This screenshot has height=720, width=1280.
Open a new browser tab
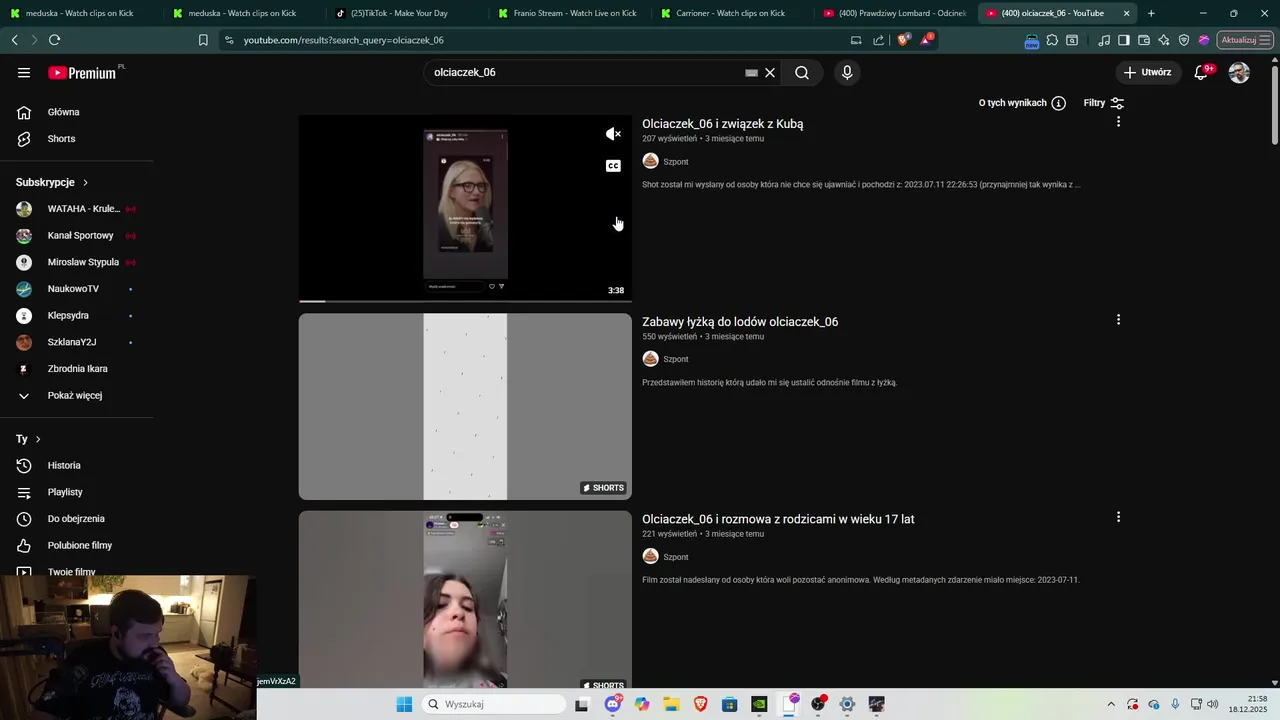(1151, 13)
